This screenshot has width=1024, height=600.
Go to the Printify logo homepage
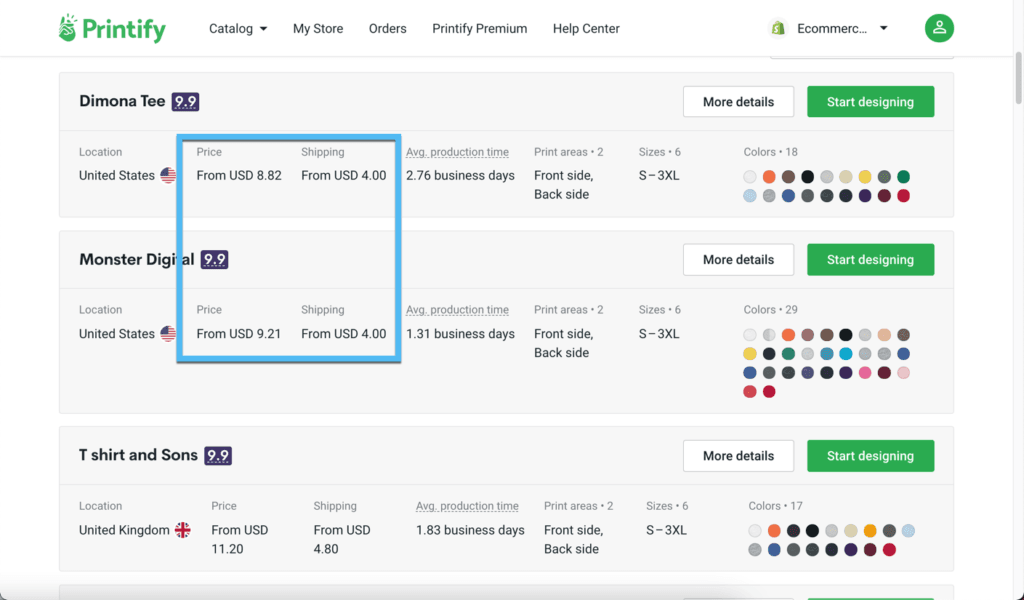112,28
